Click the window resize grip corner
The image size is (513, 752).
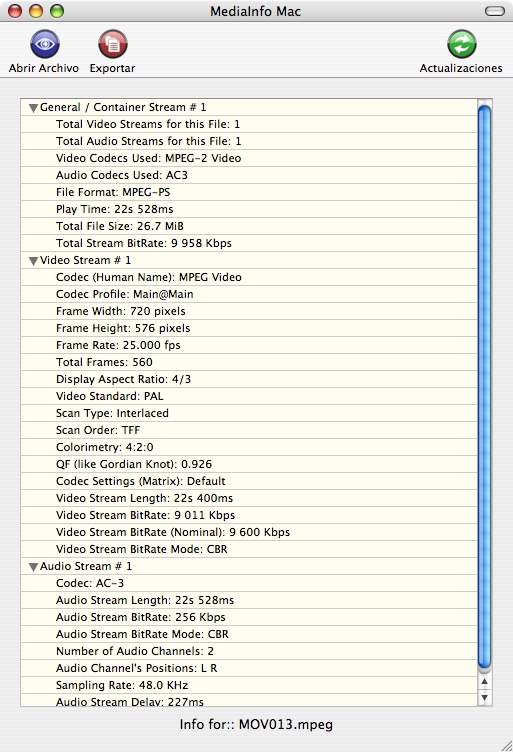(x=506, y=745)
